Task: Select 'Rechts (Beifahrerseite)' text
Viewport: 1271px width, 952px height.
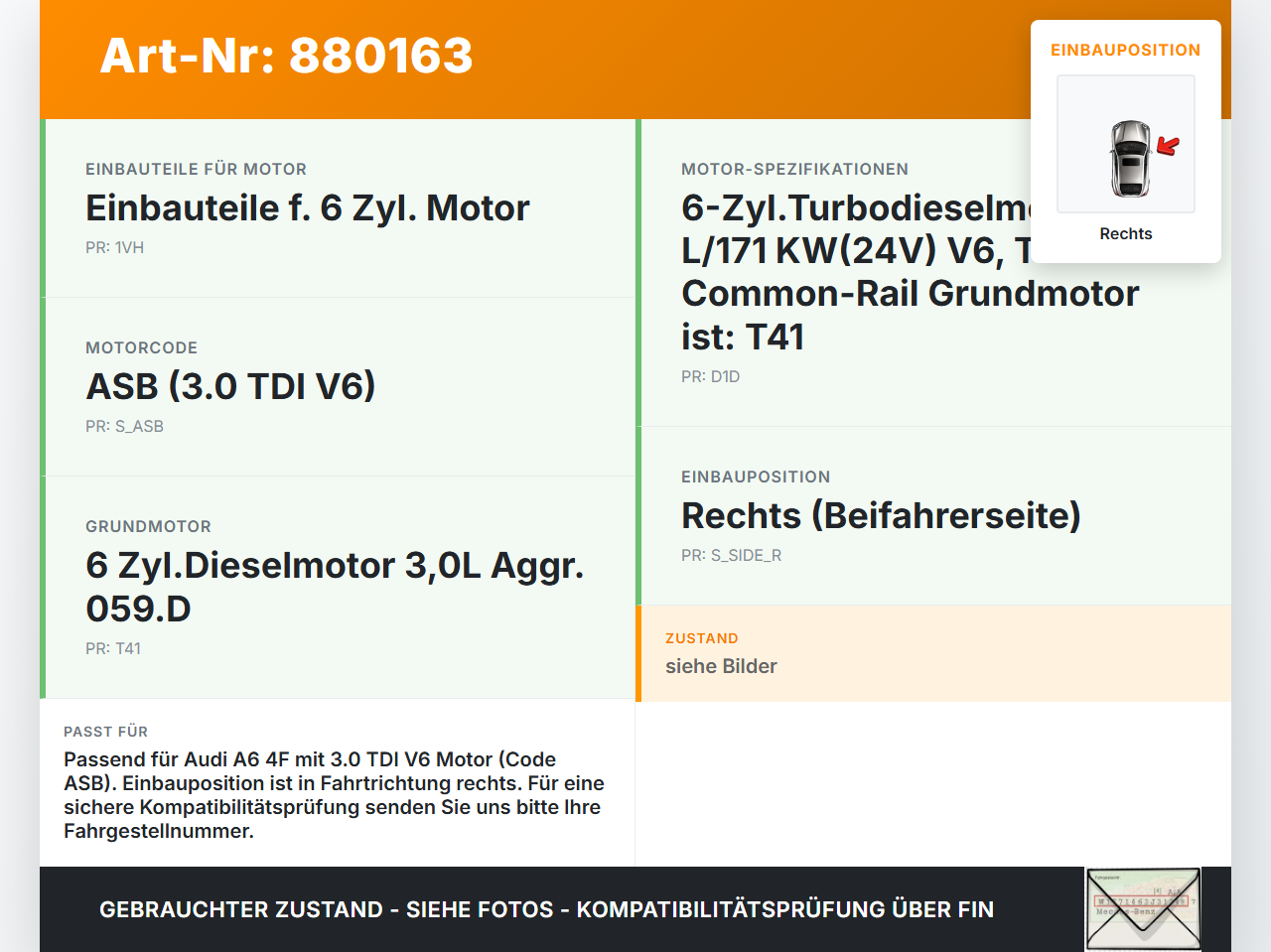Action: [882, 516]
